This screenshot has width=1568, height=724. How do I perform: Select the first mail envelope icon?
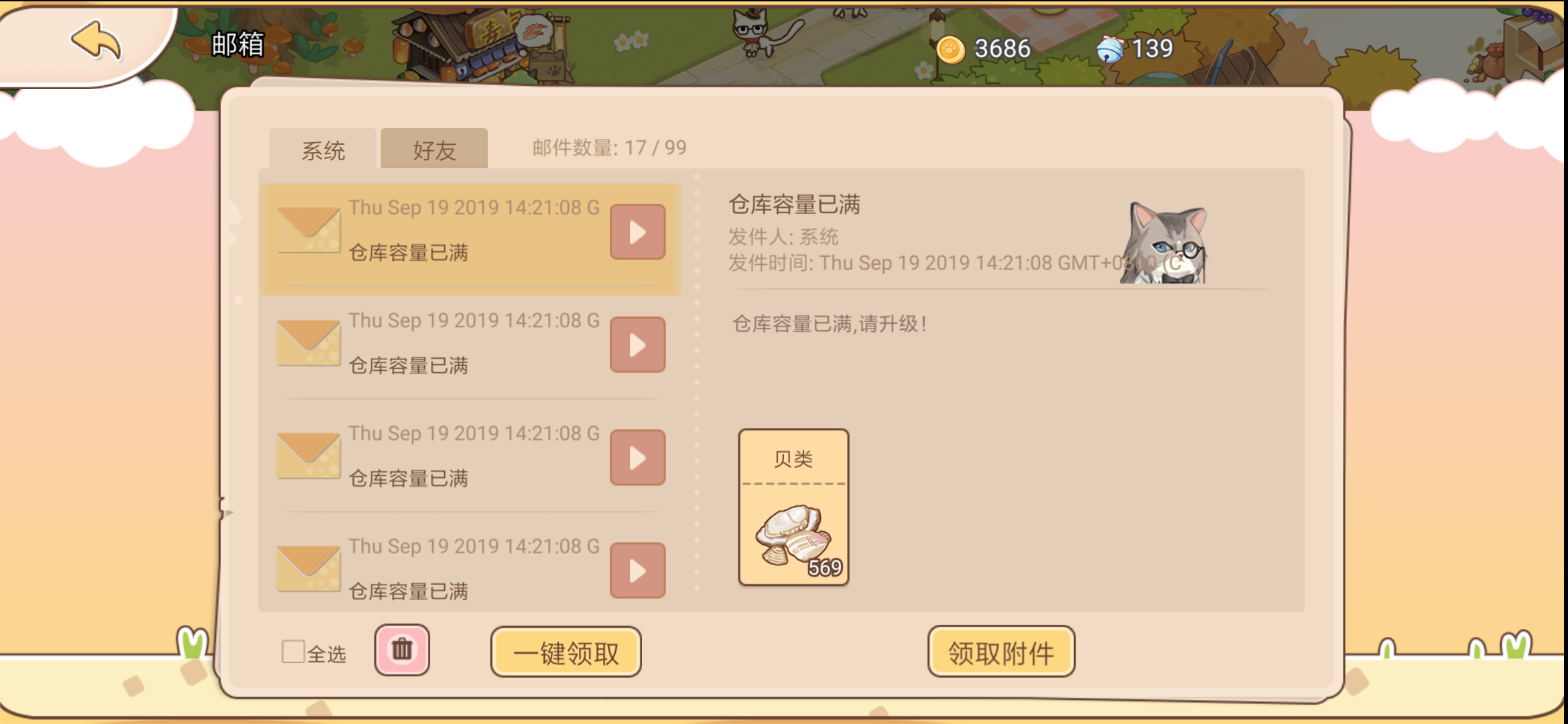tap(309, 230)
